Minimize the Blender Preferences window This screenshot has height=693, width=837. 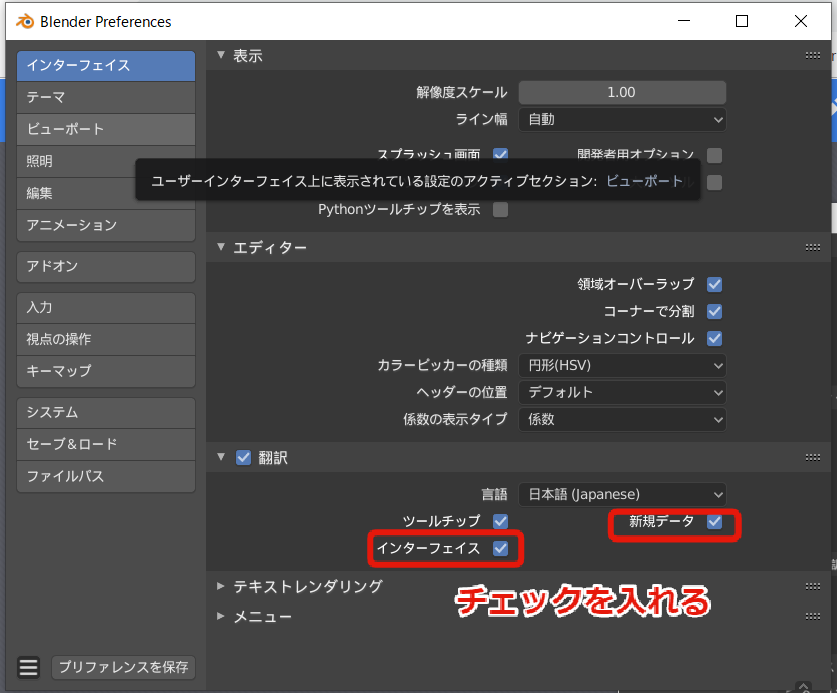click(684, 21)
